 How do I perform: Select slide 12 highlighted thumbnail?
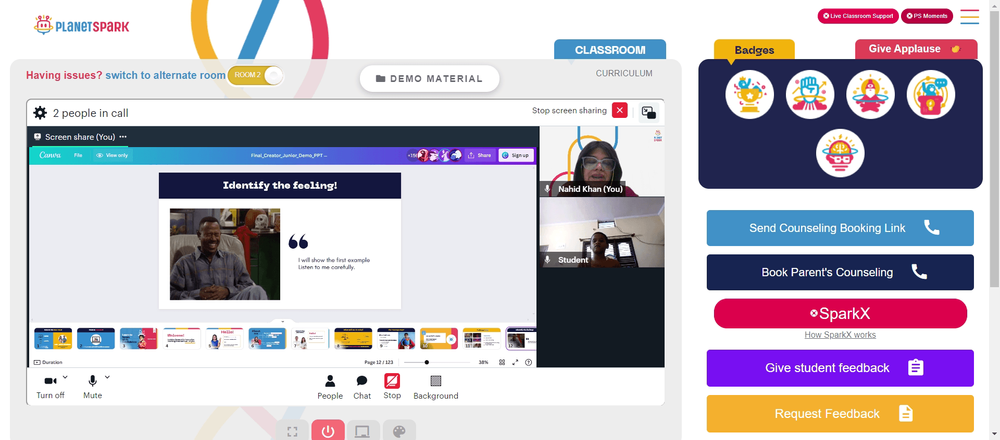pyautogui.click(x=521, y=339)
